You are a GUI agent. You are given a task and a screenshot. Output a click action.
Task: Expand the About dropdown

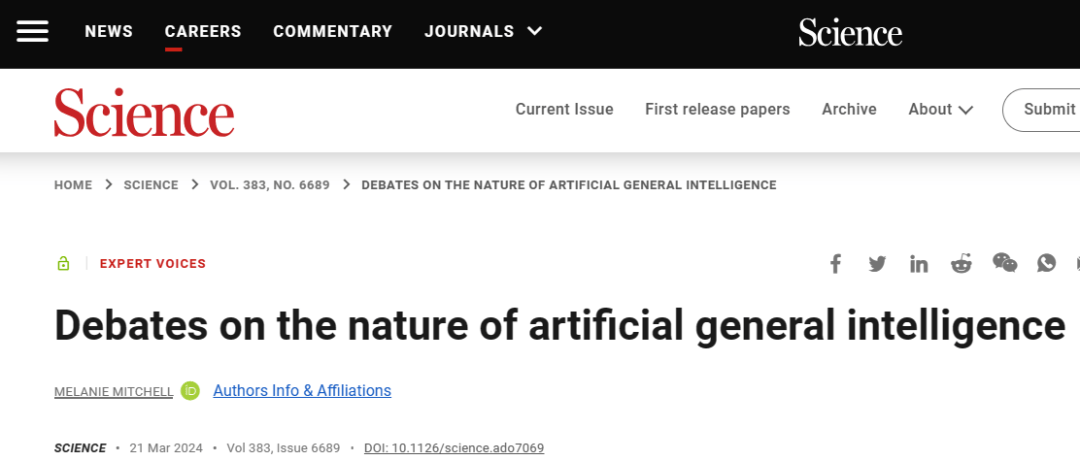tap(940, 109)
